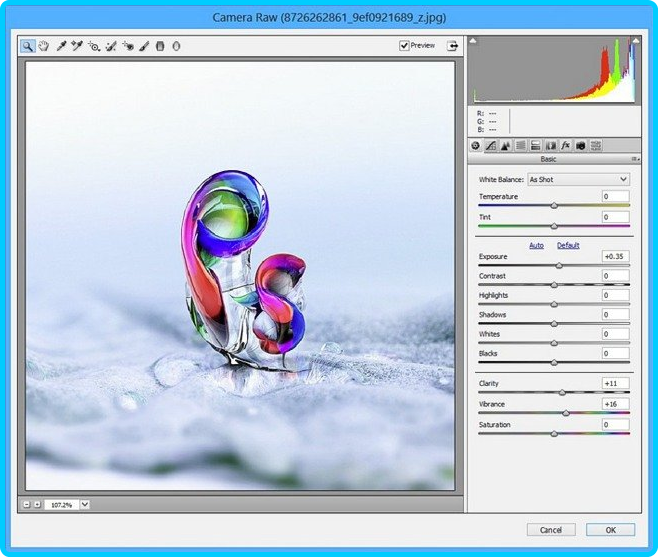658x557 pixels.
Task: Open the zoom level dropdown arrow
Action: (85, 504)
